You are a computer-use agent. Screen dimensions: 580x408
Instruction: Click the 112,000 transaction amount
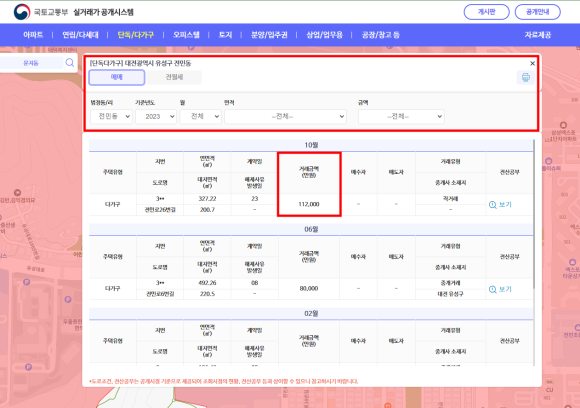click(309, 204)
